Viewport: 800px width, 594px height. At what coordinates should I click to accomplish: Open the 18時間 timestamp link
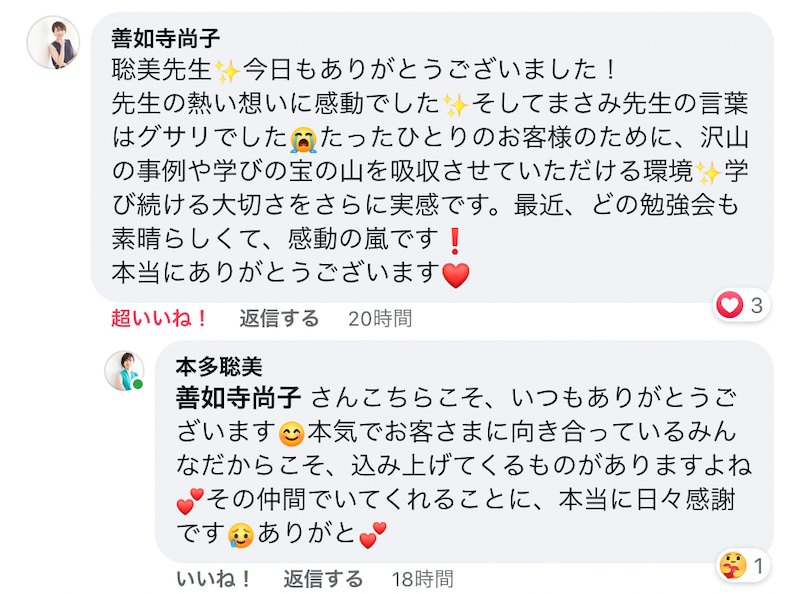pos(422,578)
